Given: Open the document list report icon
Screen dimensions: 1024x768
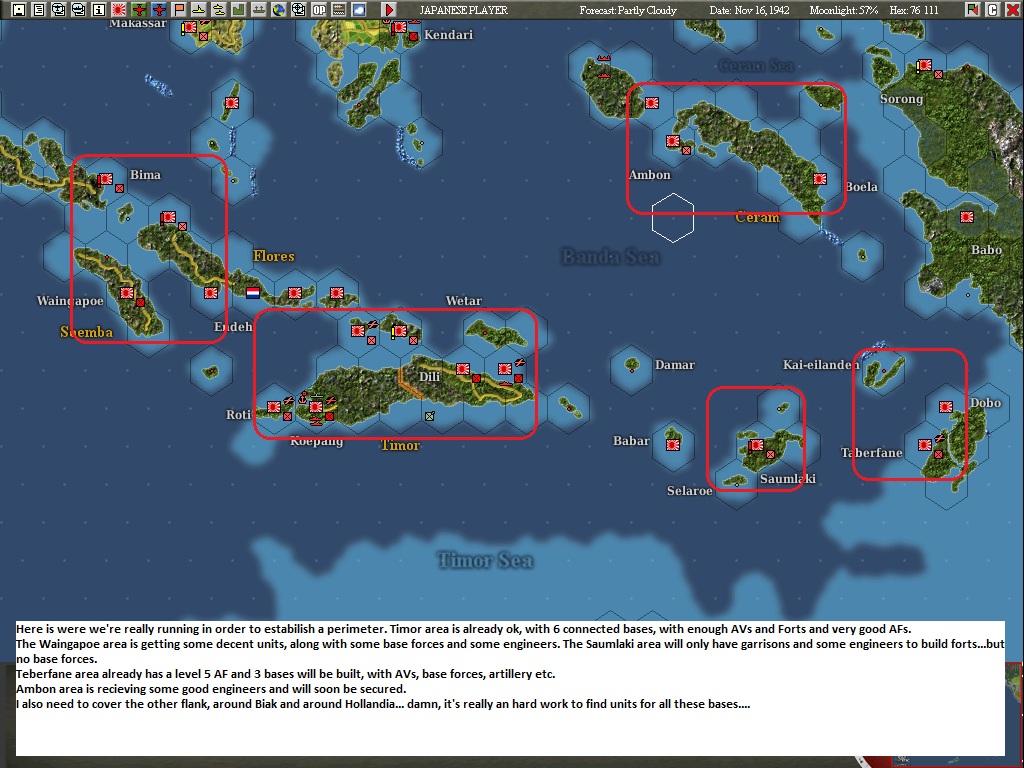Looking at the screenshot, I should point(39,10).
